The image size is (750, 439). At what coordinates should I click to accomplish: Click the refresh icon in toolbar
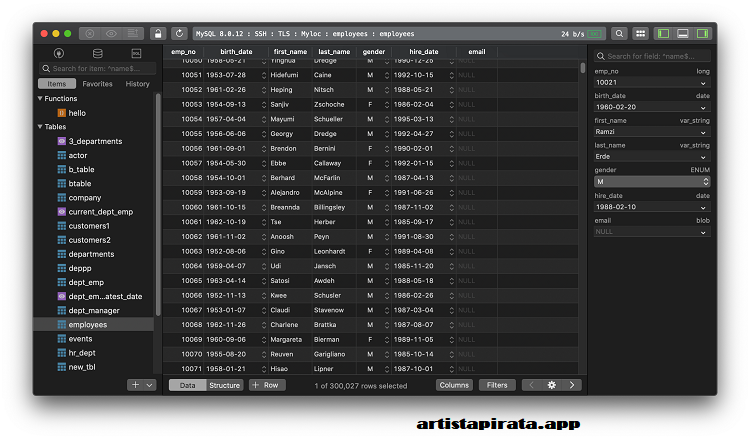(179, 33)
